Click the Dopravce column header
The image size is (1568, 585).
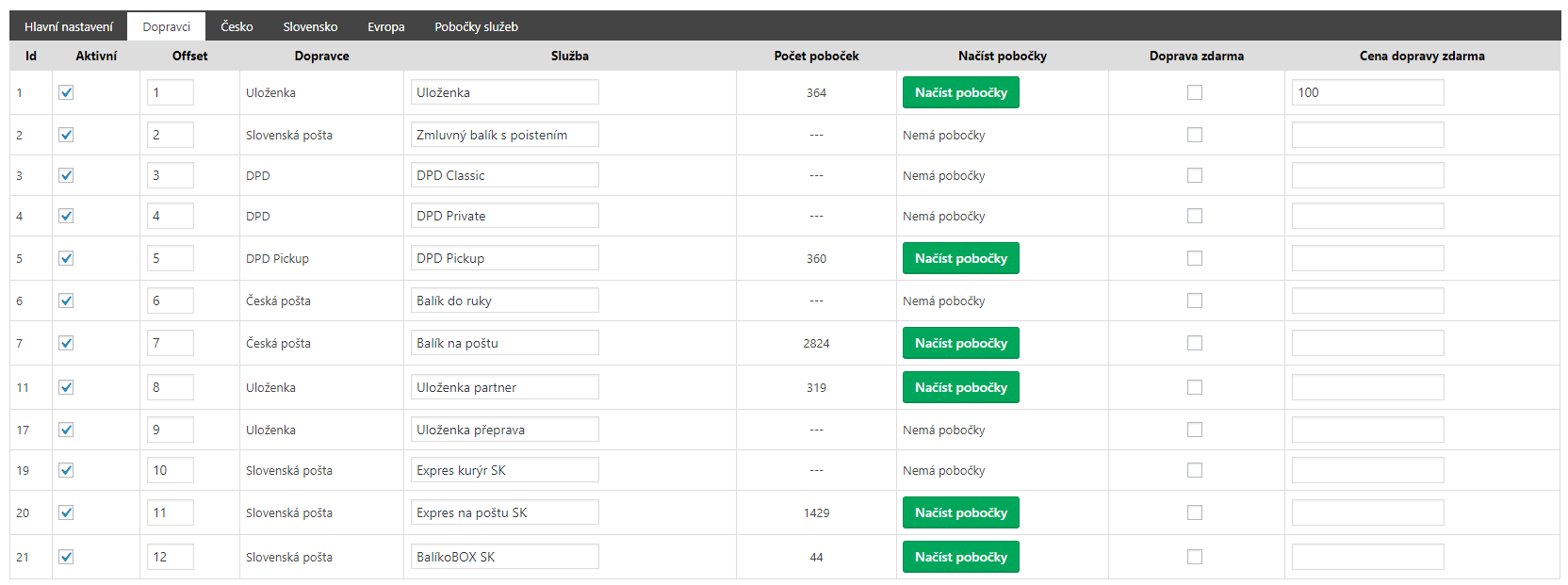pyautogui.click(x=321, y=56)
